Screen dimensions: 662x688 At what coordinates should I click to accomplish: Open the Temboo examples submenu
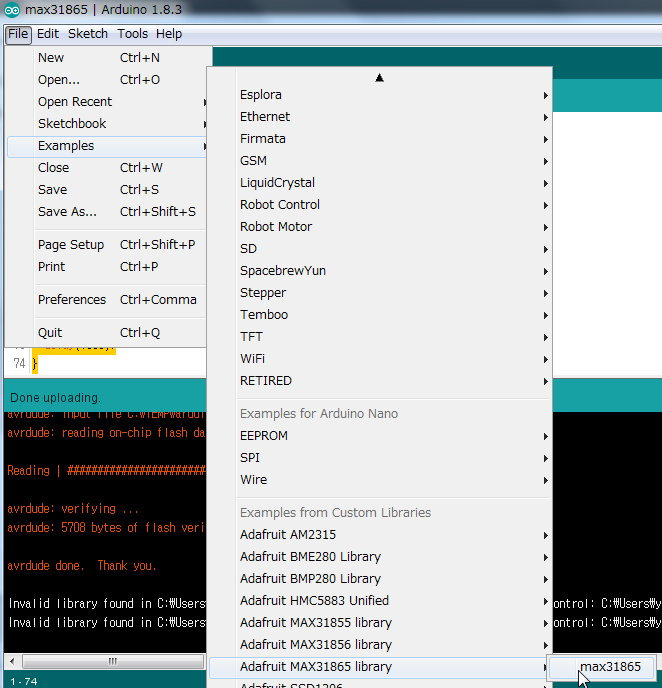point(380,315)
